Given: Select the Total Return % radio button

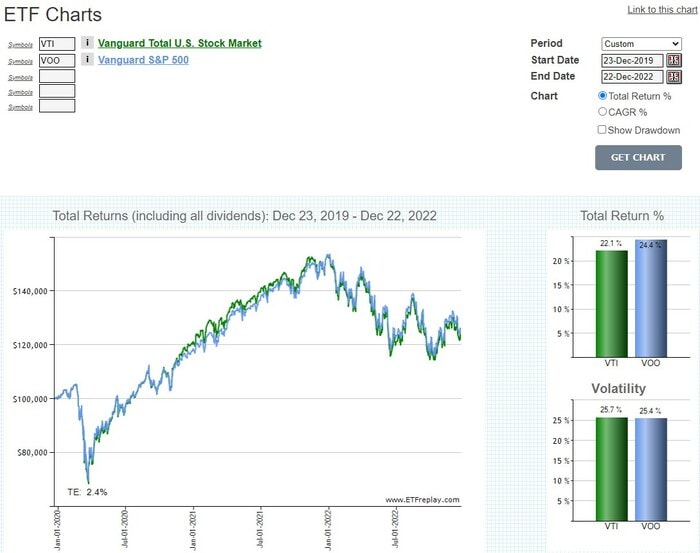Looking at the screenshot, I should [x=602, y=96].
